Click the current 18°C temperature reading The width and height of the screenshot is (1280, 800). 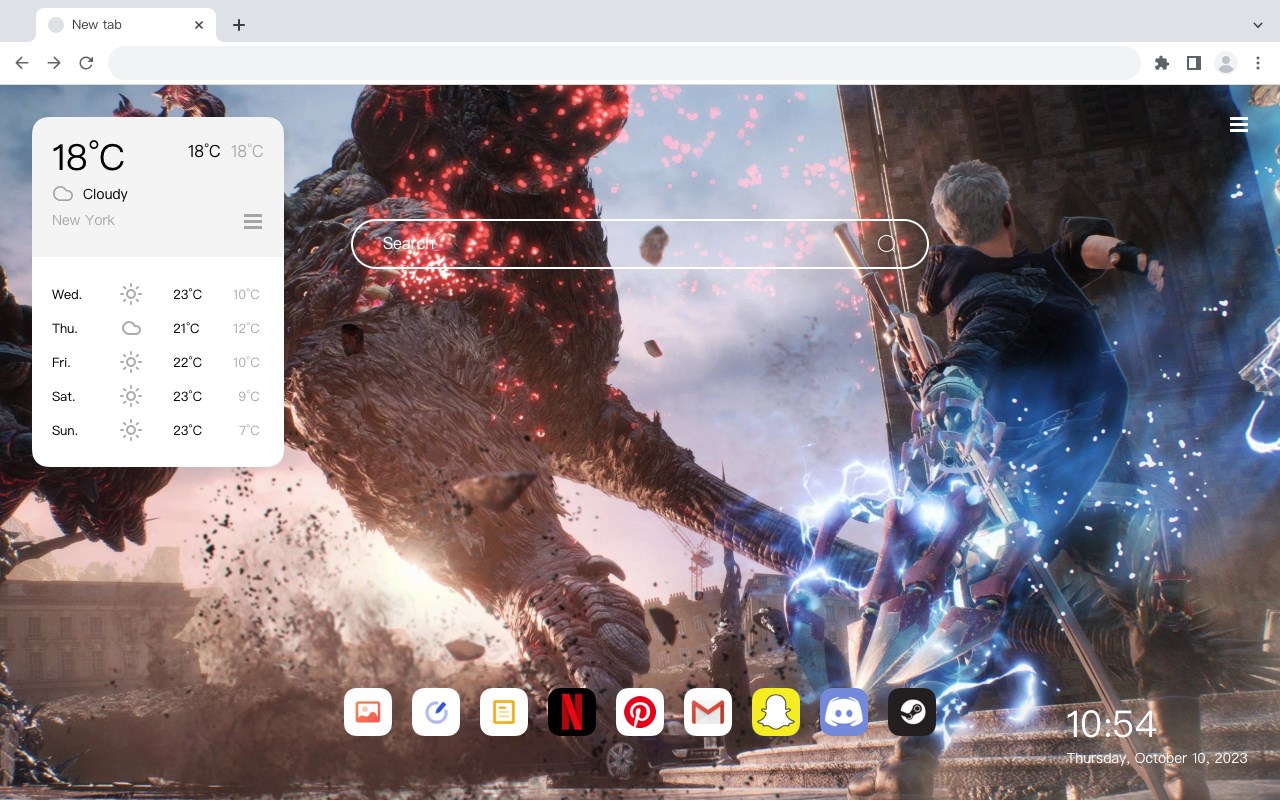point(88,157)
